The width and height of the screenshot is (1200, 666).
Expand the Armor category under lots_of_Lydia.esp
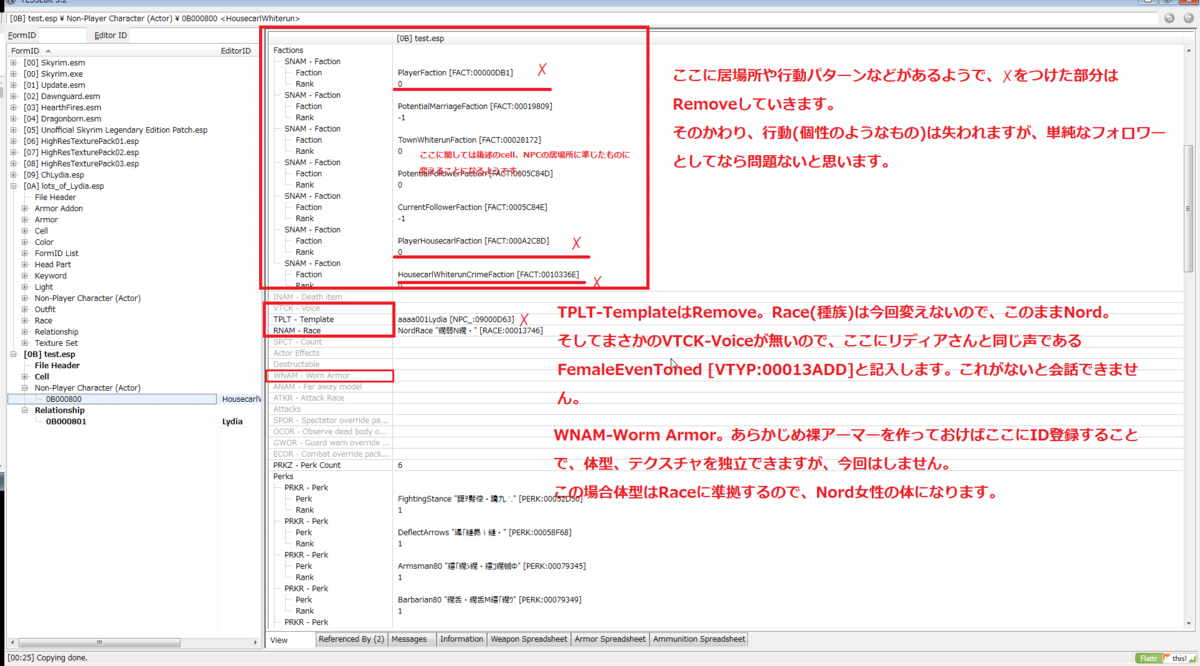[x=25, y=217]
